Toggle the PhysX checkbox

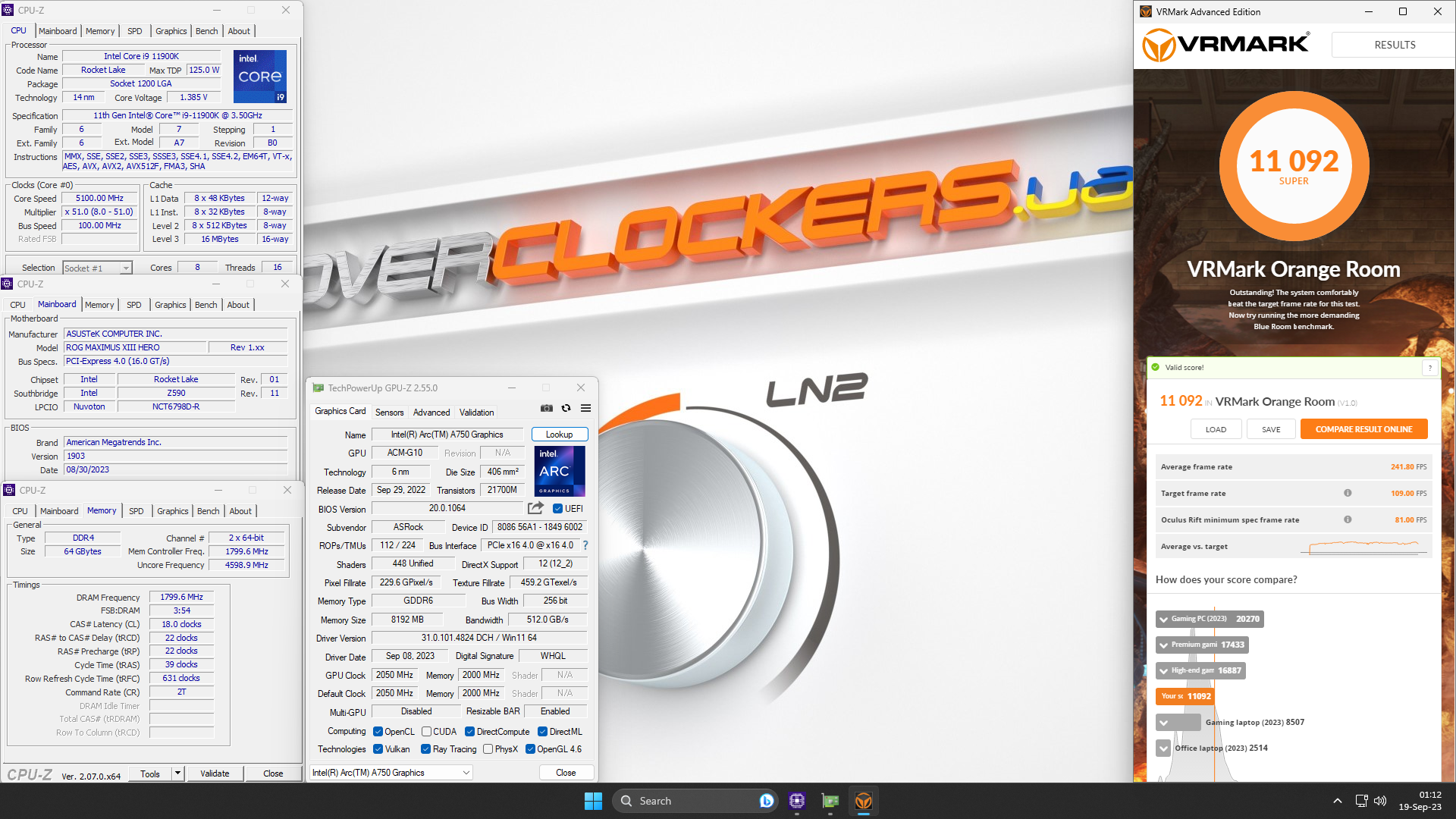coord(488,749)
